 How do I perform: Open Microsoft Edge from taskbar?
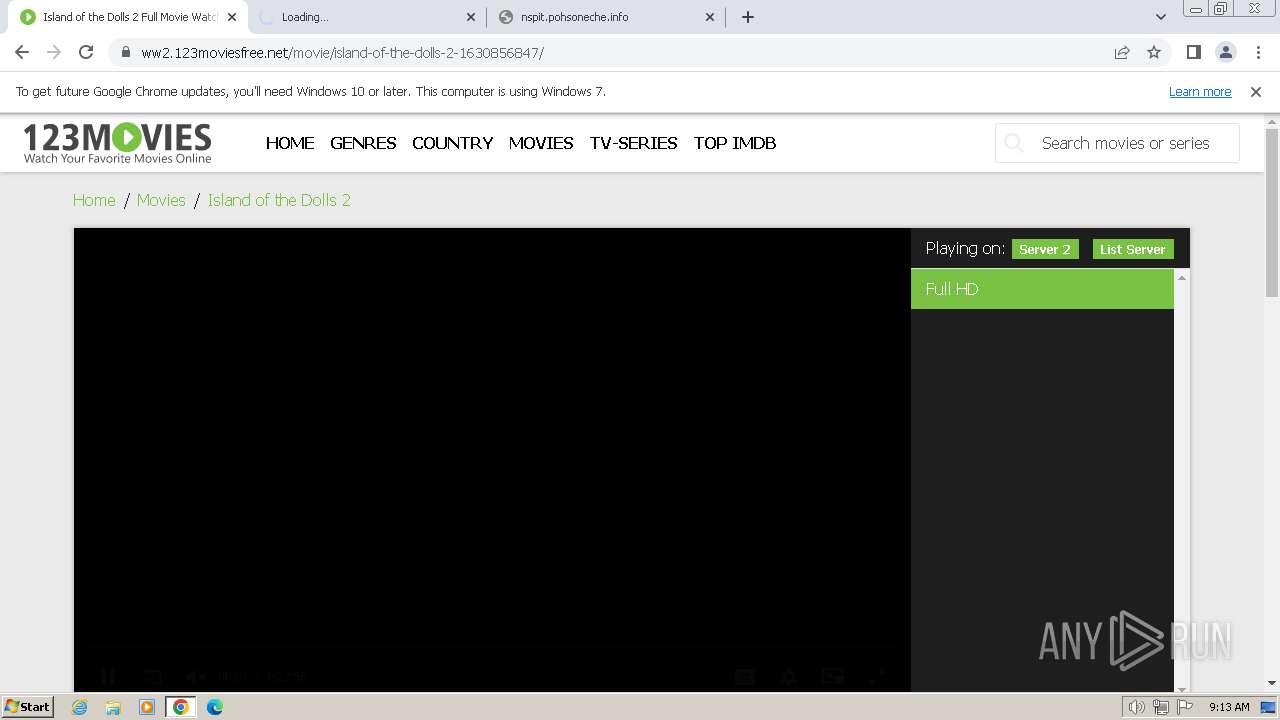point(215,707)
